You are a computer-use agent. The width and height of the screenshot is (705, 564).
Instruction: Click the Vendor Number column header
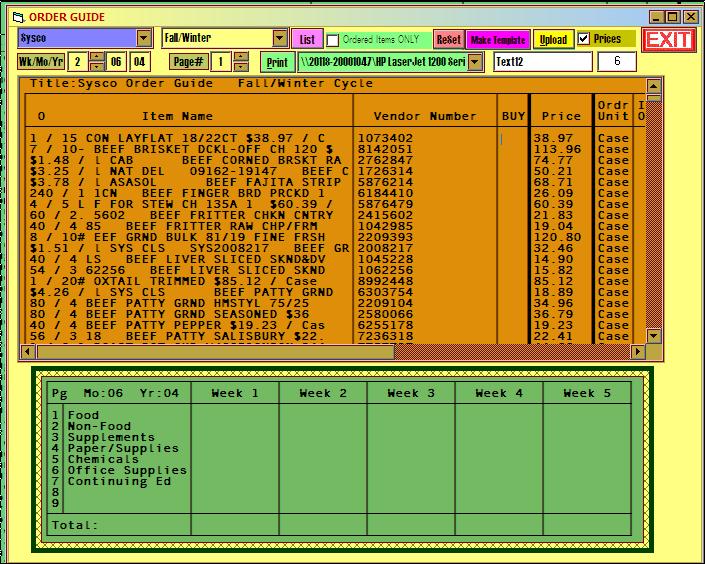[x=425, y=116]
